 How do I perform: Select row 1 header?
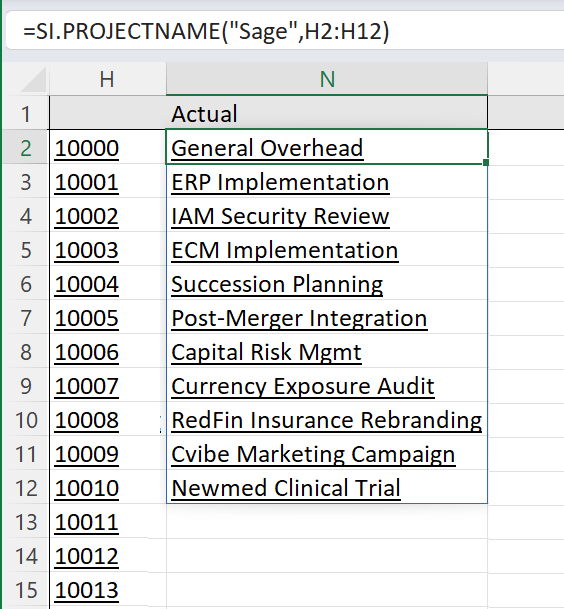pos(26,114)
